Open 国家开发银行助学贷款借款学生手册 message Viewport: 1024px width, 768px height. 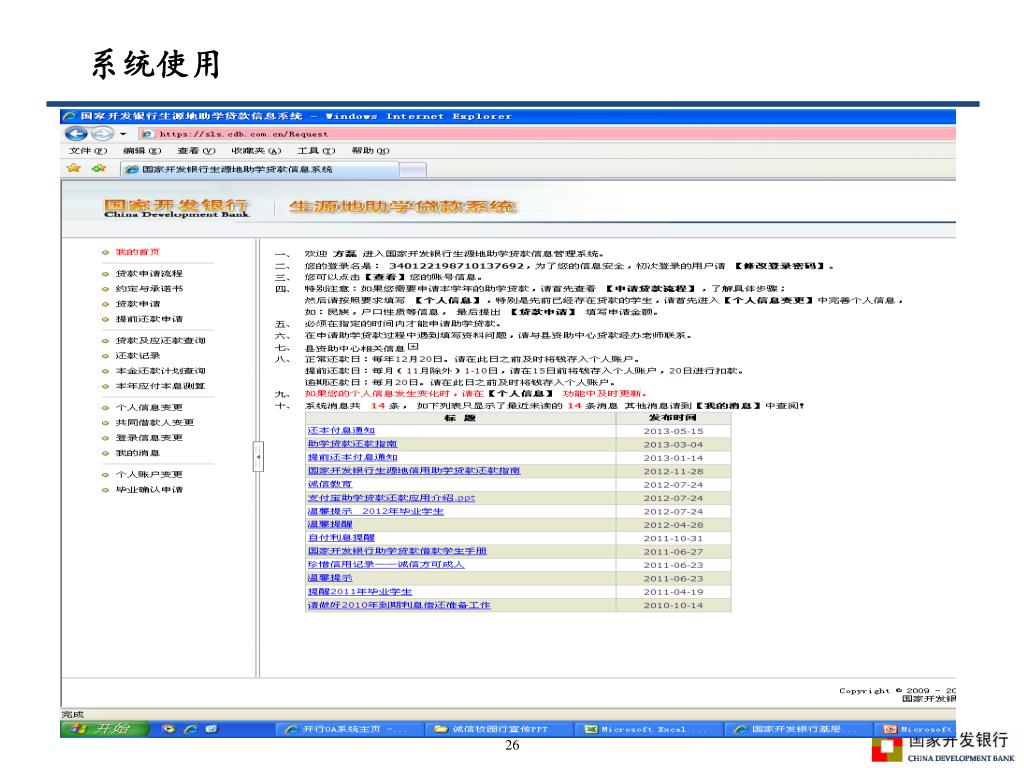pos(397,551)
